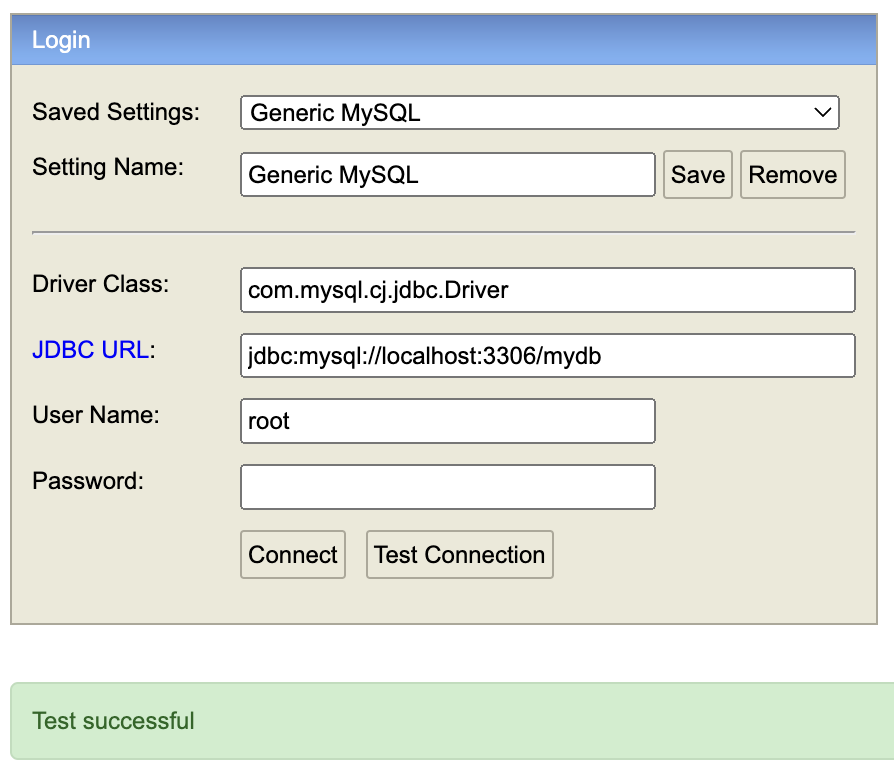Open the JDBC URL link

pyautogui.click(x=91, y=350)
